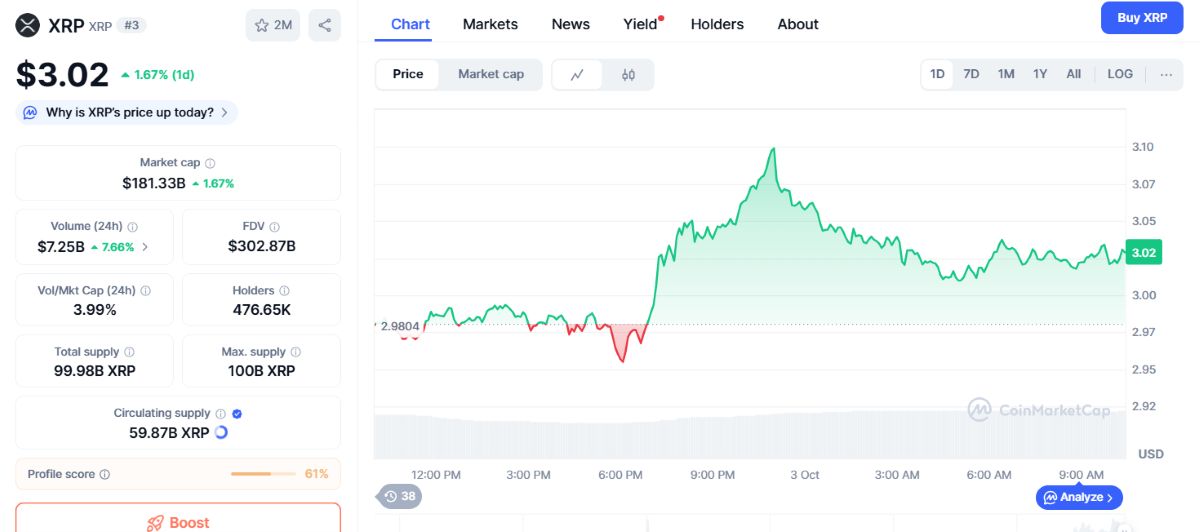This screenshot has width=1200, height=532.
Task: Click the XRP coin logo icon
Action: [x=28, y=25]
